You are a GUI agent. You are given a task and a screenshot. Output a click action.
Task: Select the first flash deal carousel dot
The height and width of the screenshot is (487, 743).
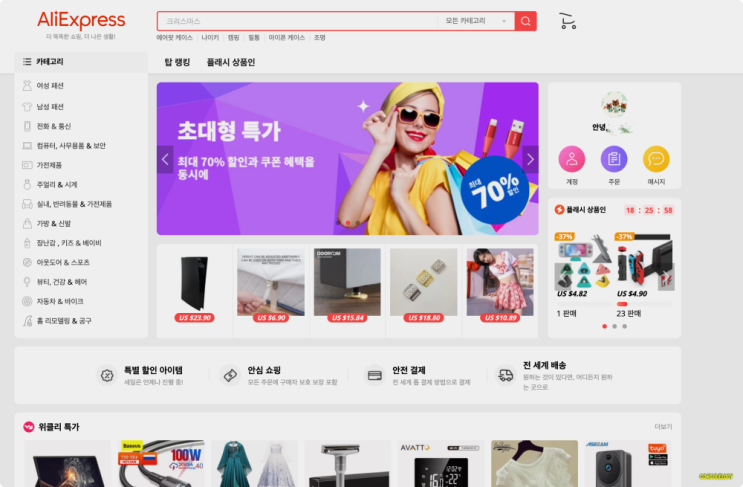point(604,326)
